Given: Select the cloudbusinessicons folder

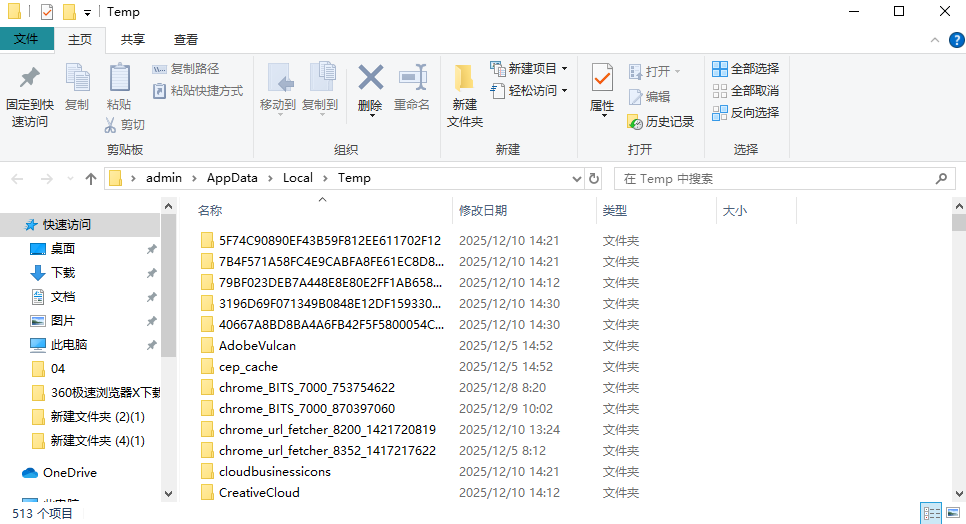Looking at the screenshot, I should point(275,472).
